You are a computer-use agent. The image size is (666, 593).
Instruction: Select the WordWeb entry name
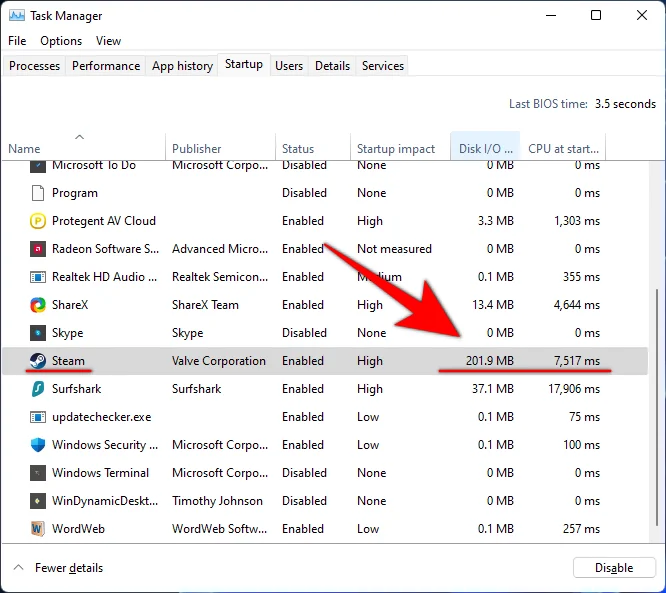(78, 529)
